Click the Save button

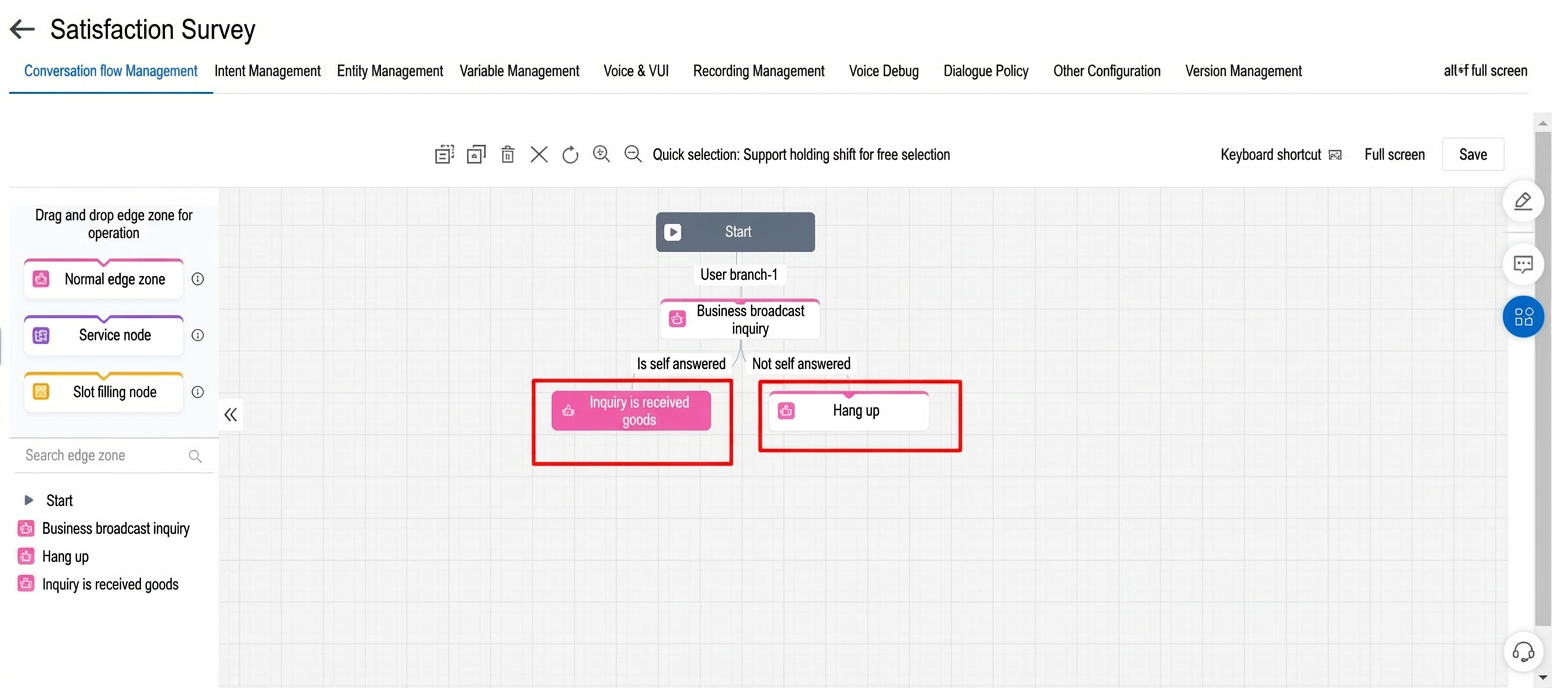click(1473, 154)
